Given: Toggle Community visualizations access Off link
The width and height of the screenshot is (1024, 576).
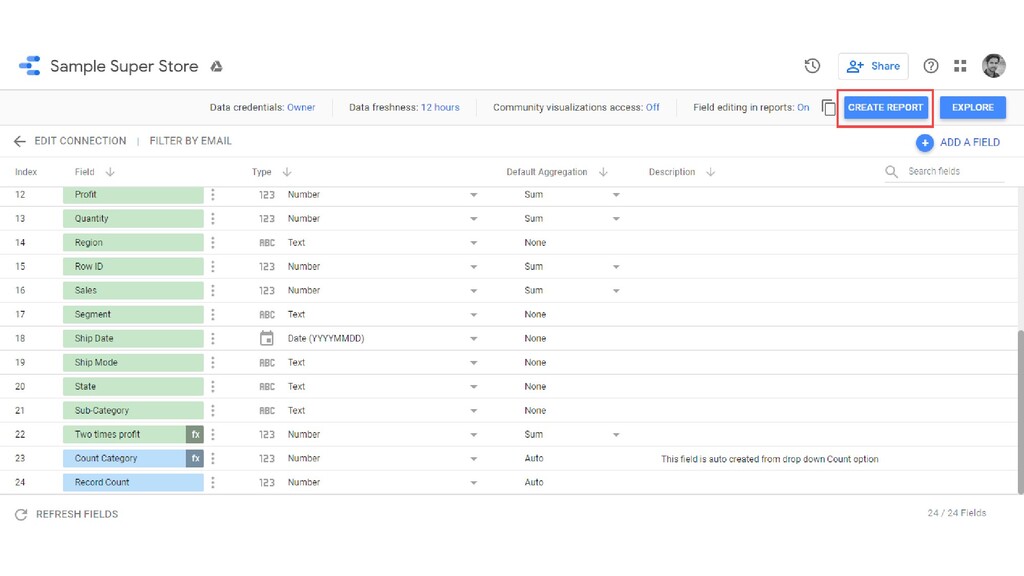Looking at the screenshot, I should tap(652, 108).
